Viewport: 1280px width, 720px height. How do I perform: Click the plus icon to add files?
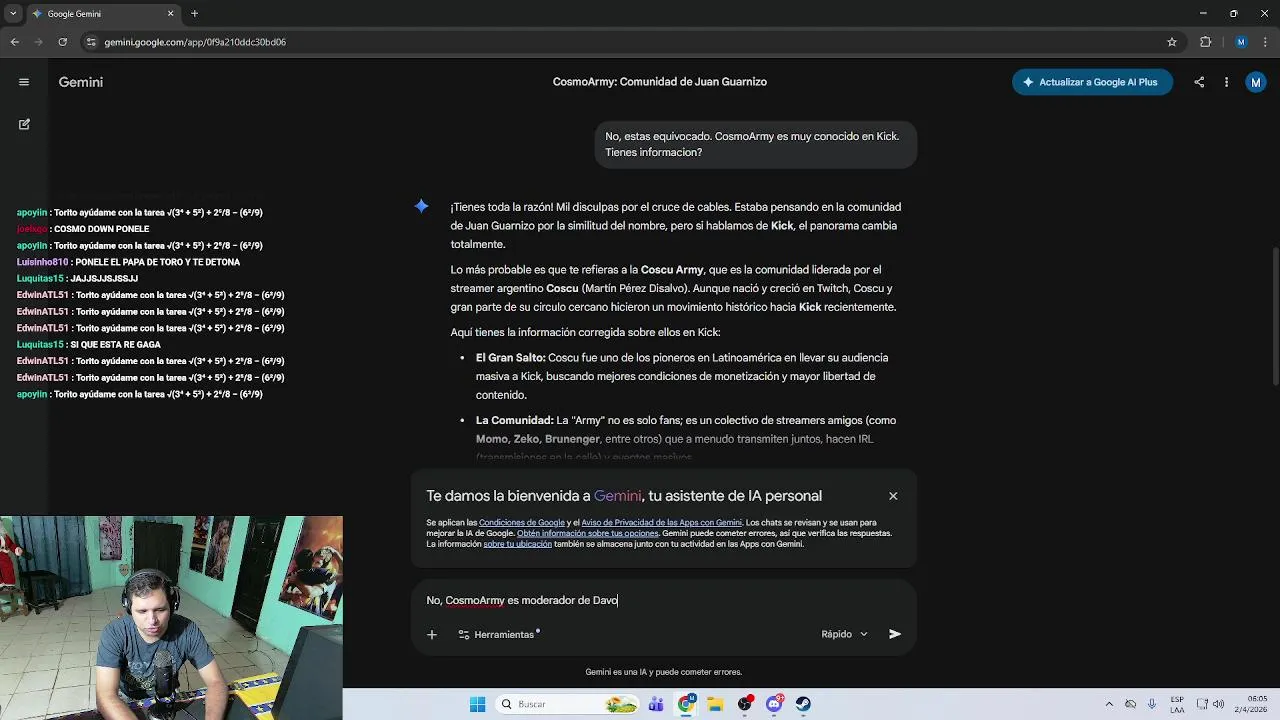pos(432,634)
